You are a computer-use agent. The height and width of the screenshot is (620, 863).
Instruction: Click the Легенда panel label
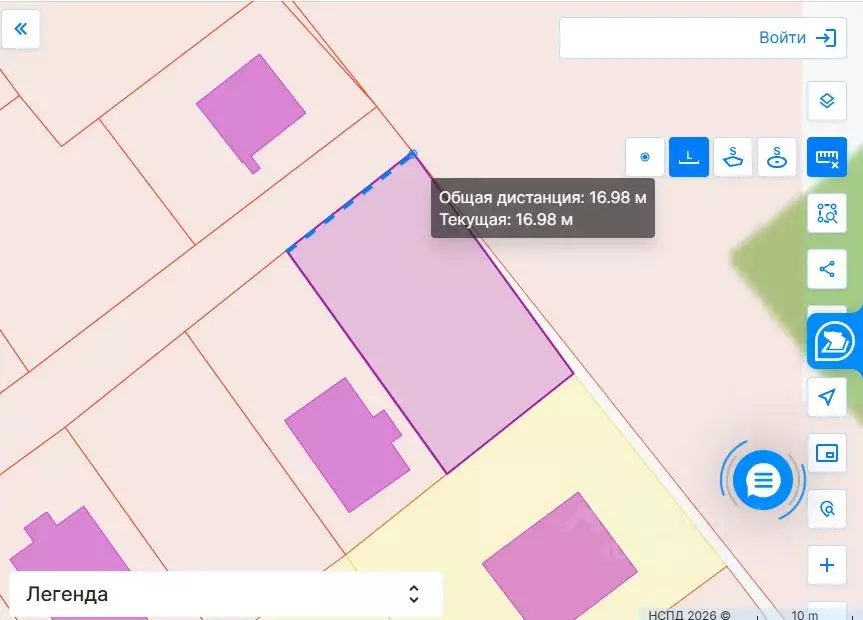coord(68,594)
